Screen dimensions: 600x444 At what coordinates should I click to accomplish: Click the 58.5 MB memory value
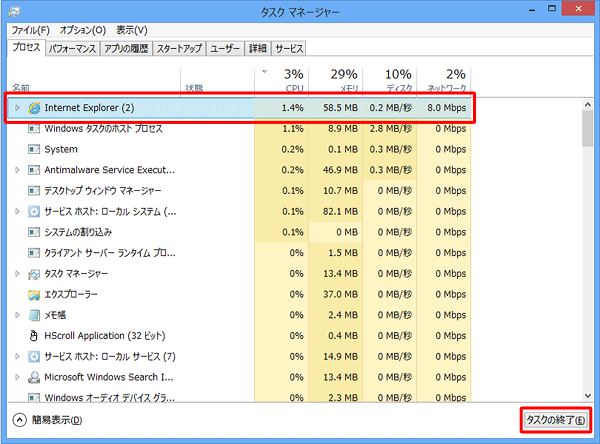(x=340, y=108)
